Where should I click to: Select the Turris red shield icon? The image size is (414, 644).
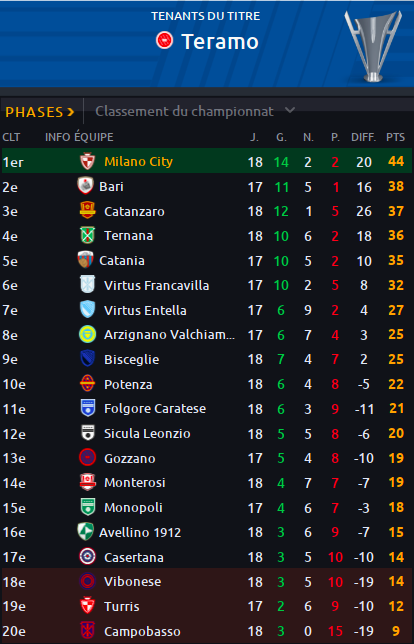click(87, 606)
